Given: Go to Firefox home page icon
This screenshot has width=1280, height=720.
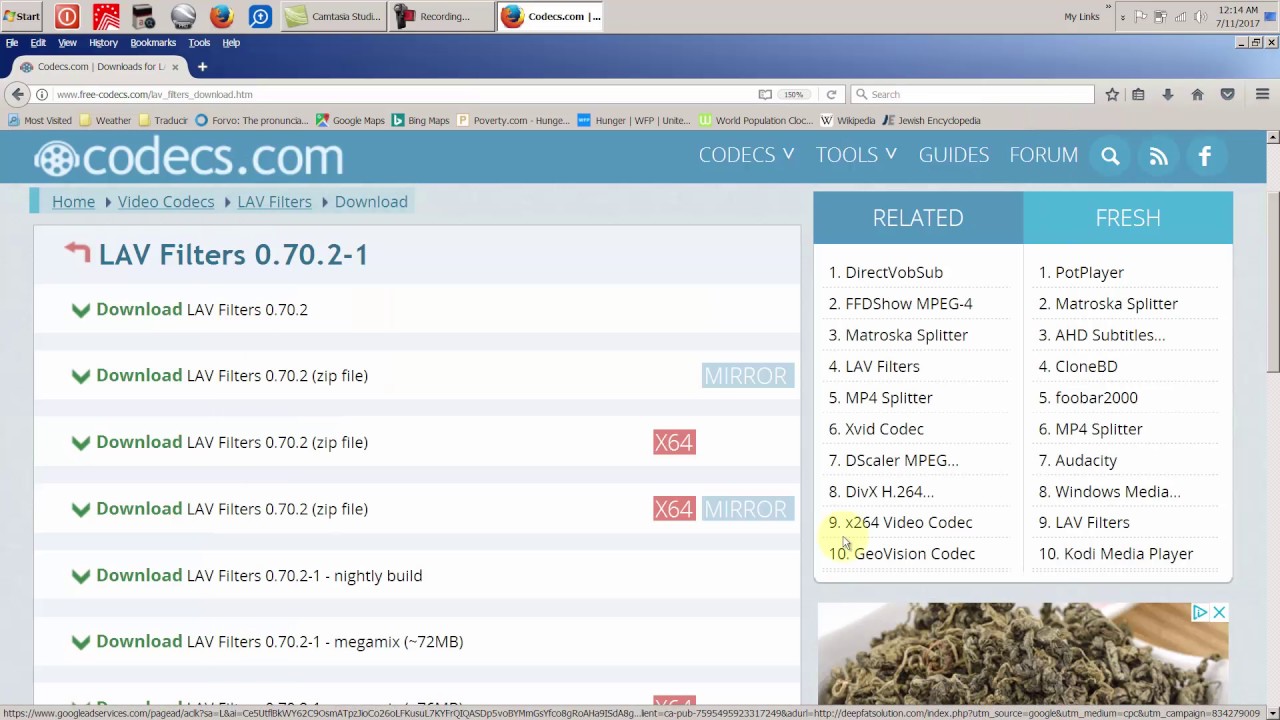Looking at the screenshot, I should click(x=1197, y=94).
